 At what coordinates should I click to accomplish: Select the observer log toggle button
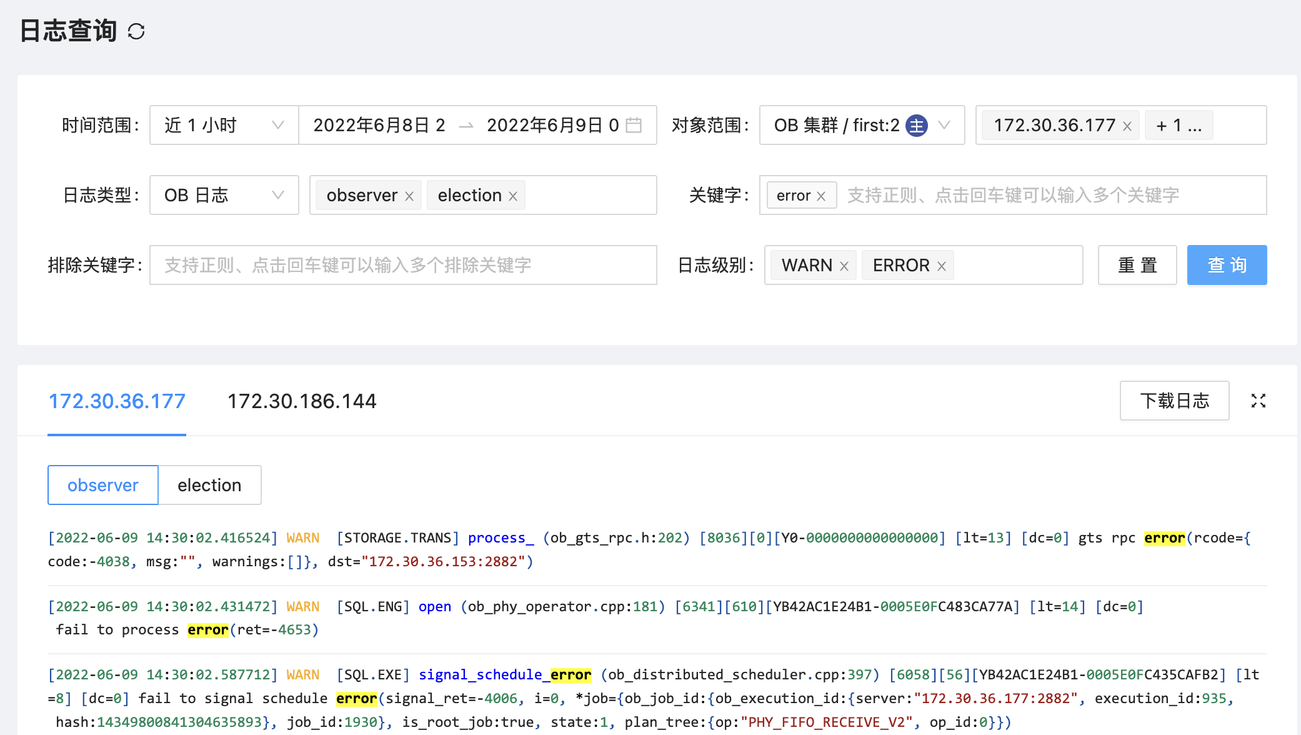[103, 485]
